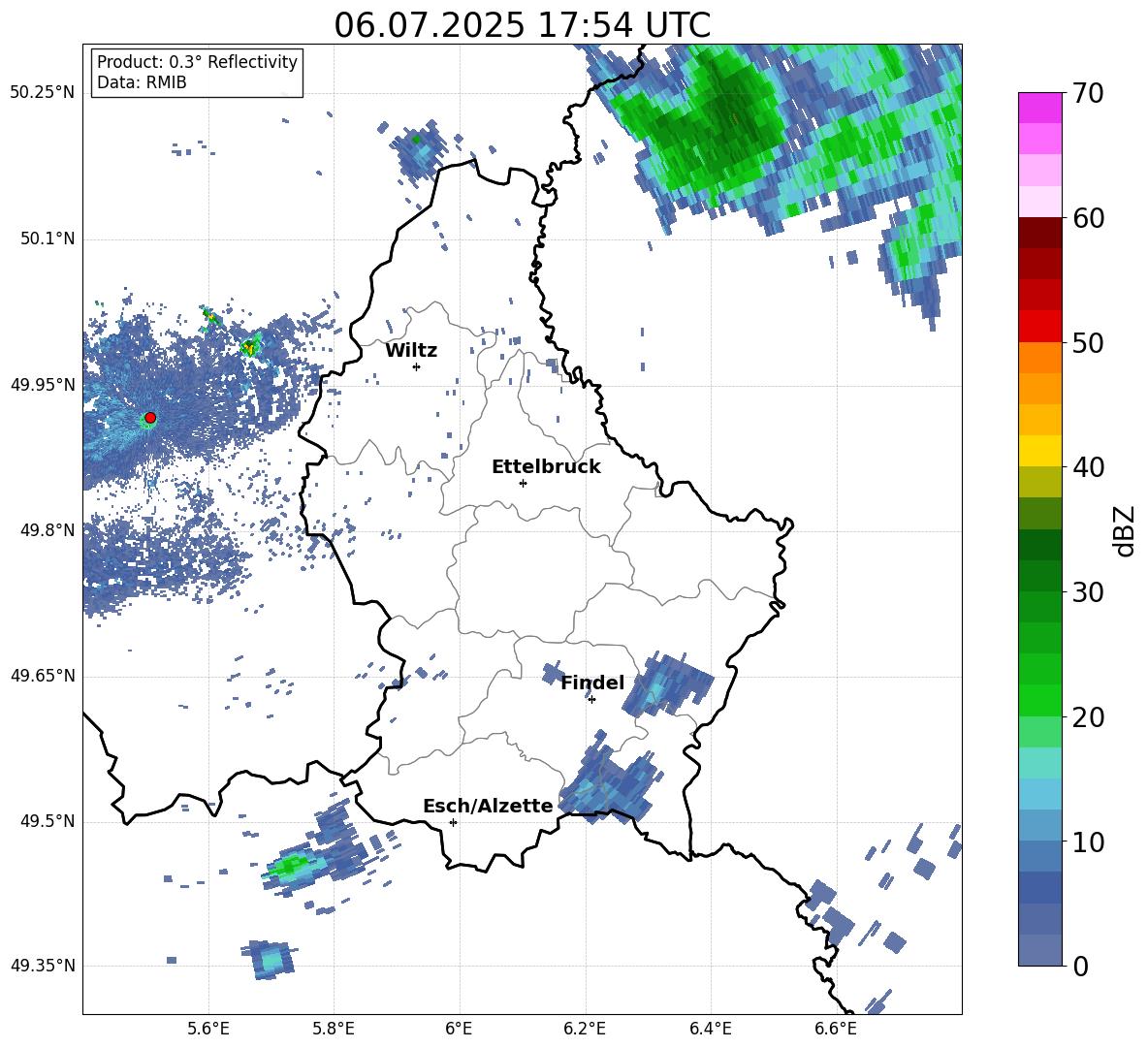Screen dimensions: 1148x1048
Task: Click the colorbar tick value 20
Action: click(1088, 717)
